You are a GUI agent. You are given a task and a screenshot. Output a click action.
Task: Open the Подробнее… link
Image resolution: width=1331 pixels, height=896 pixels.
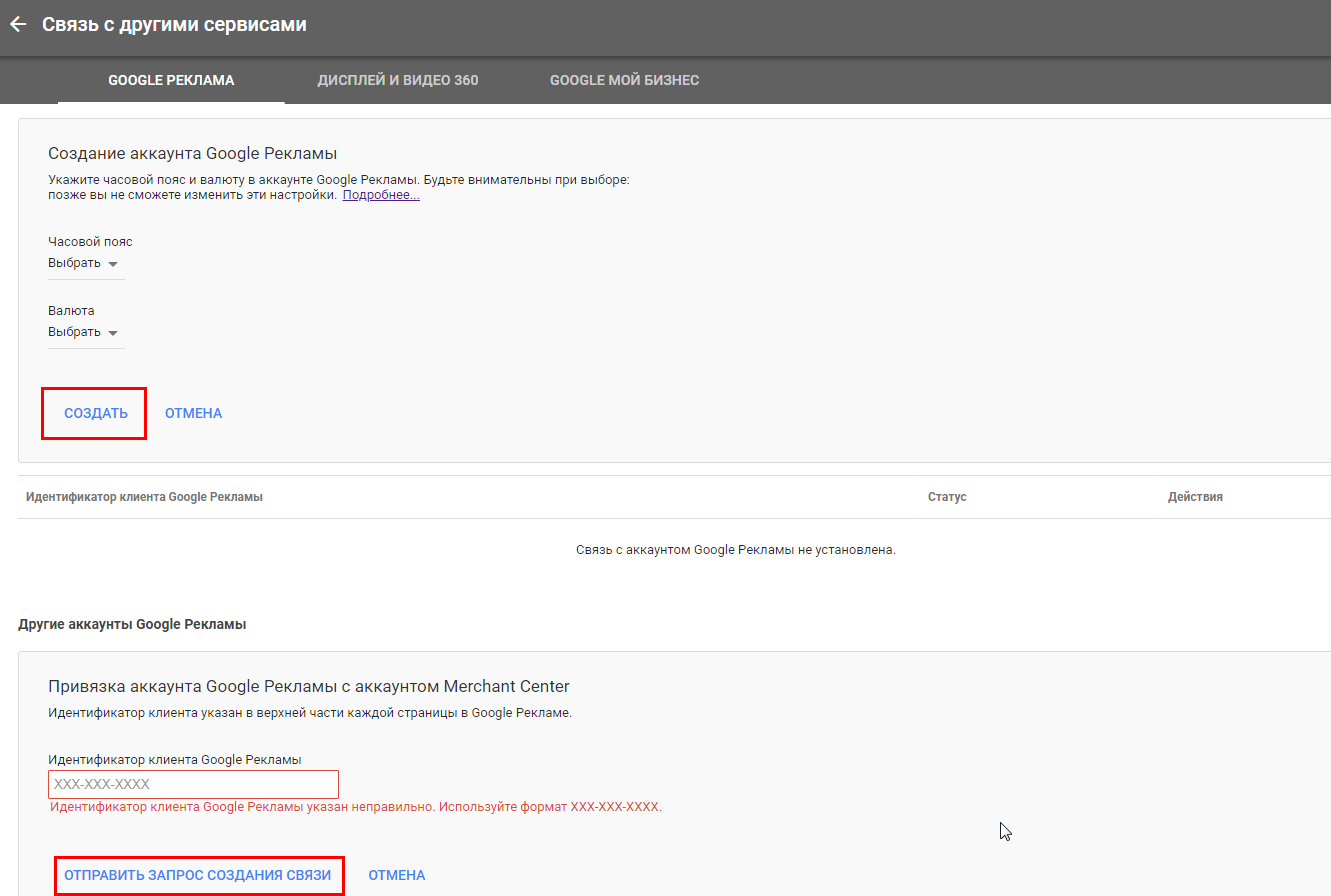[x=381, y=195]
